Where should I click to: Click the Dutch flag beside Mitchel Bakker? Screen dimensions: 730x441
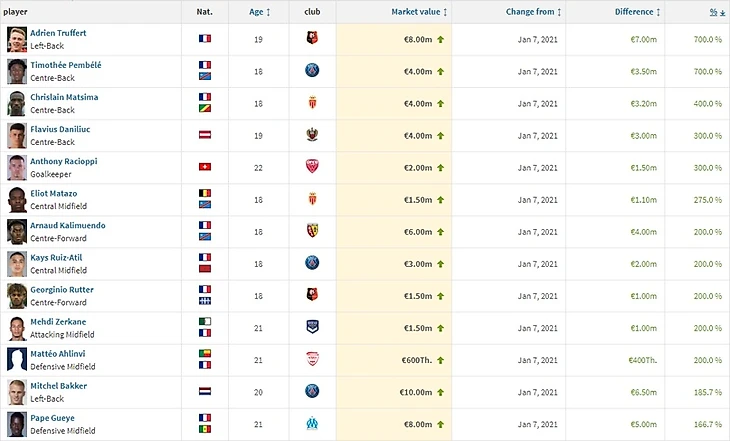point(205,391)
